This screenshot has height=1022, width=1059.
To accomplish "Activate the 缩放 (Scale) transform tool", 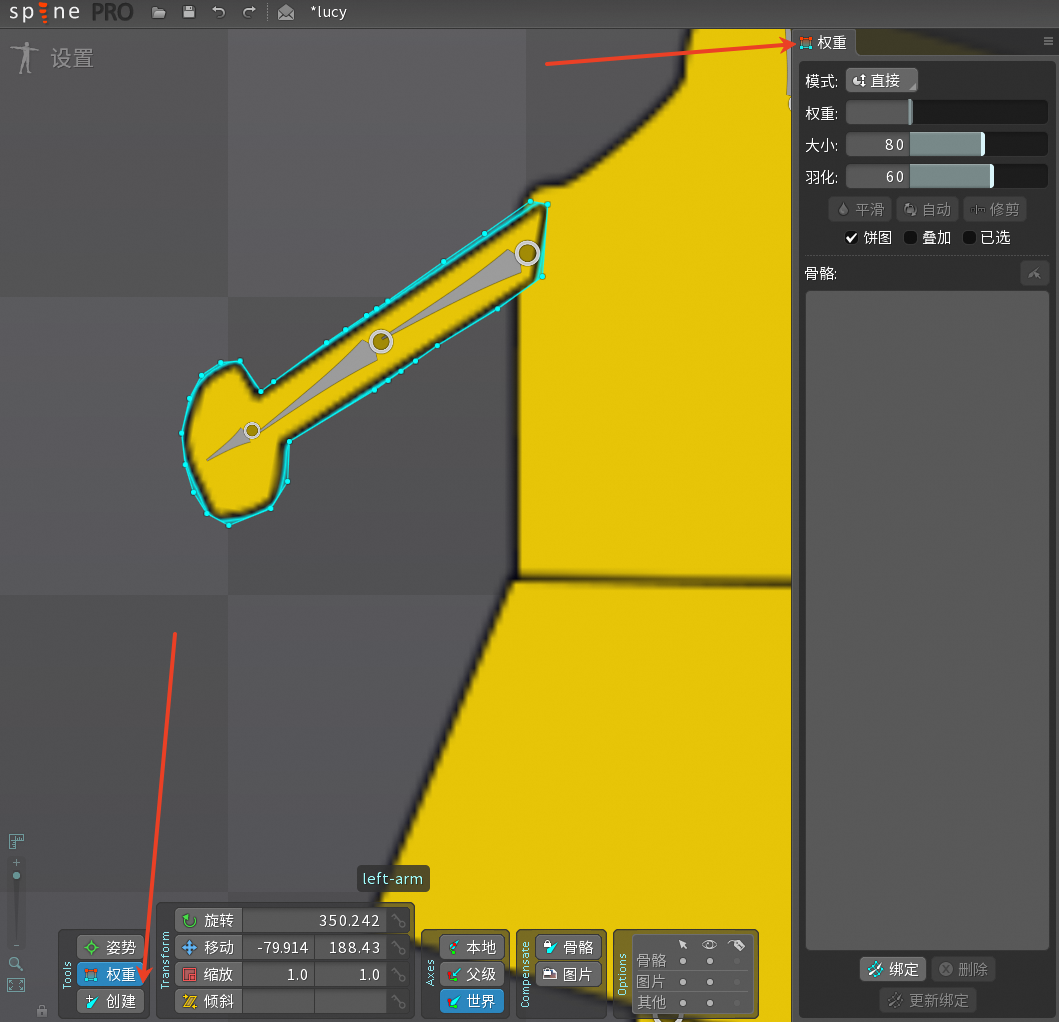I will coord(209,974).
